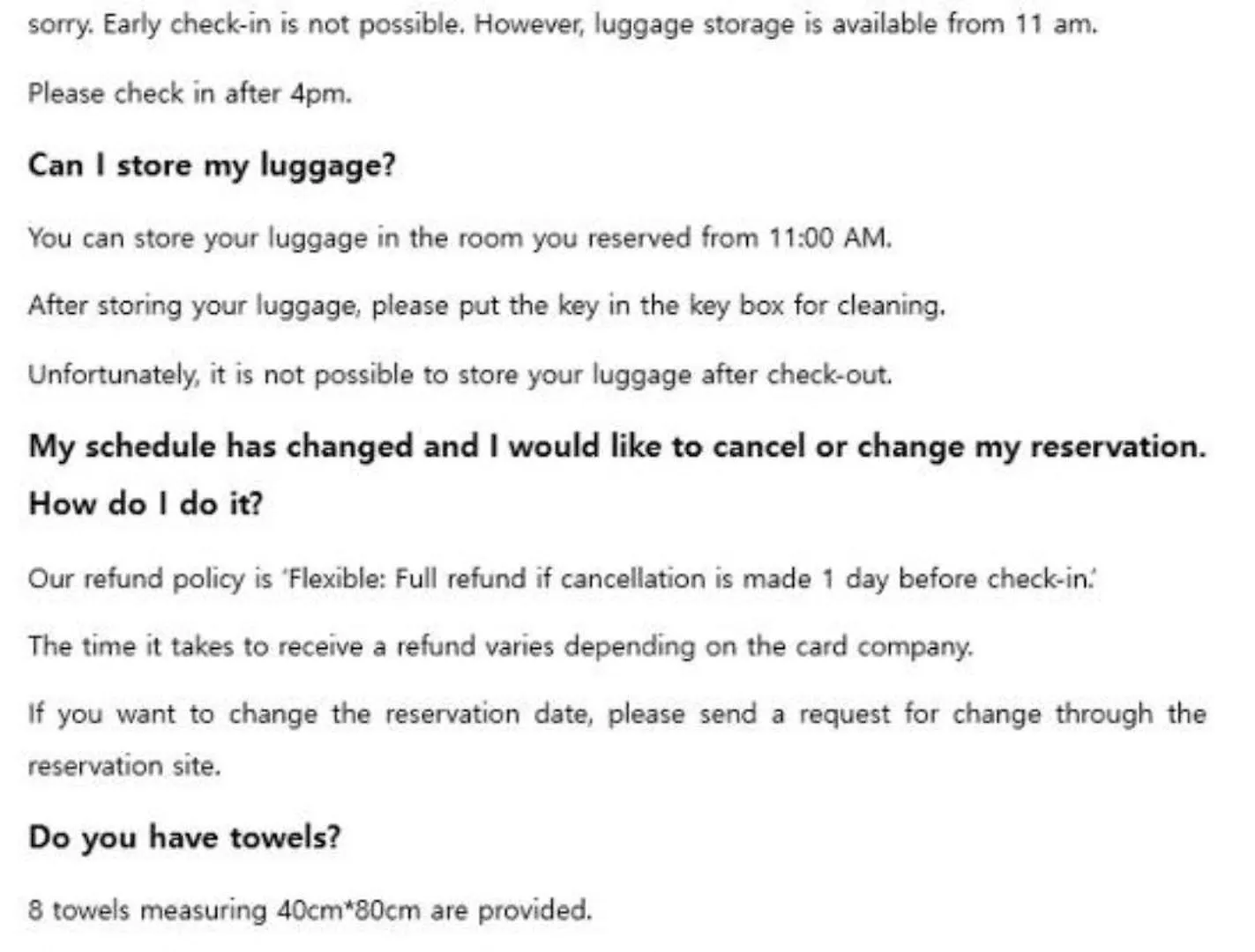1255x952 pixels.
Task: Click the 'Flexible: Full refund' policy sentence
Action: point(563,578)
